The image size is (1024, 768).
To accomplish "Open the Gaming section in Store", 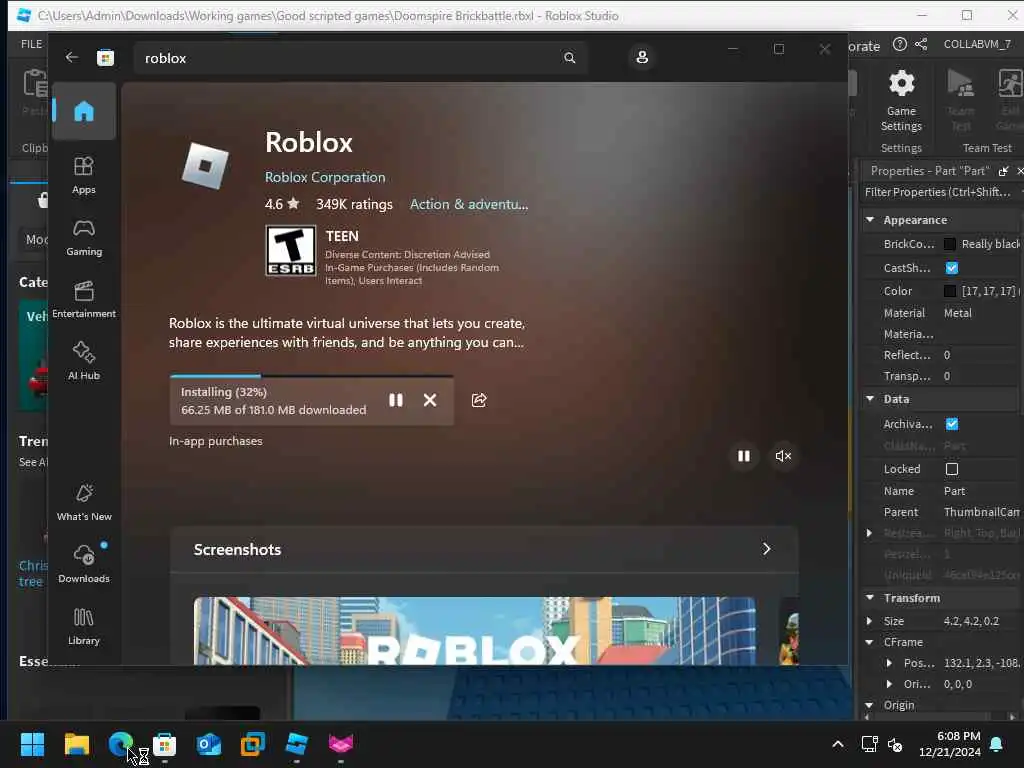I will coord(84,238).
